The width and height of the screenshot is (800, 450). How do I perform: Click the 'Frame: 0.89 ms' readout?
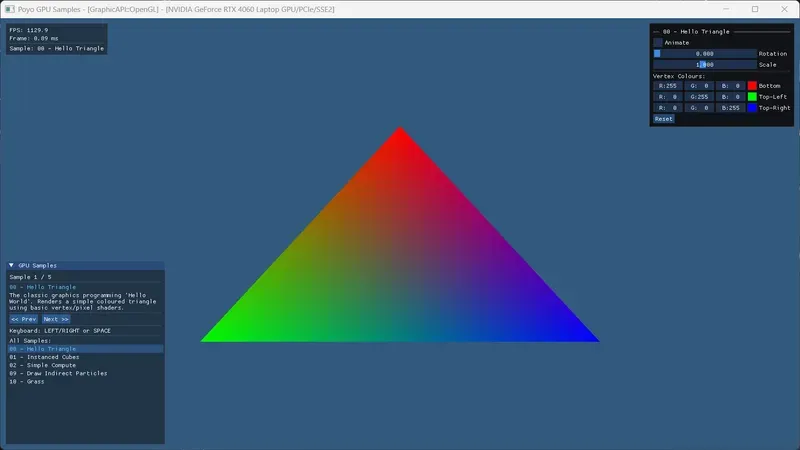tap(34, 38)
